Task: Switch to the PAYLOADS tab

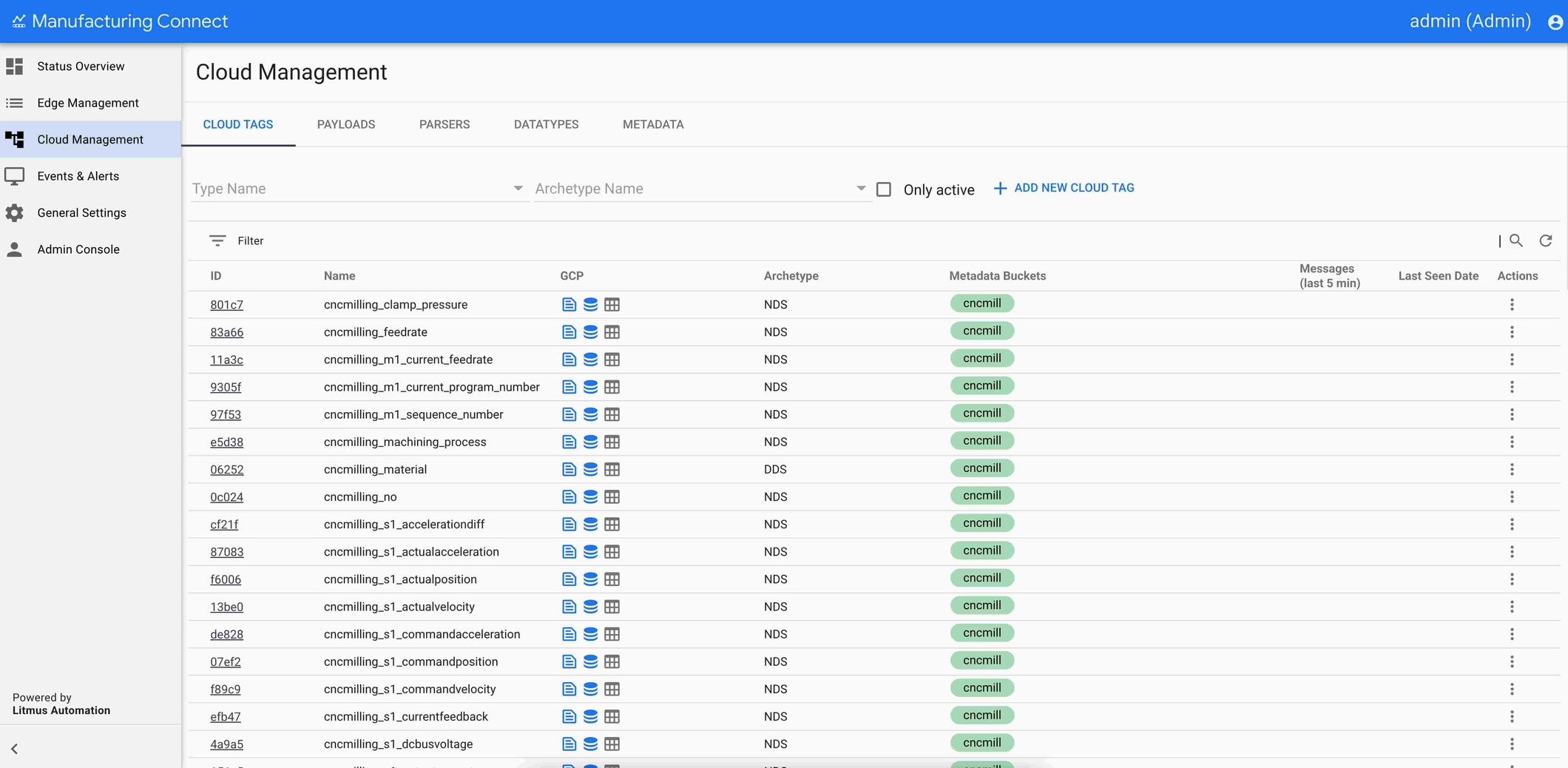Action: [x=345, y=124]
